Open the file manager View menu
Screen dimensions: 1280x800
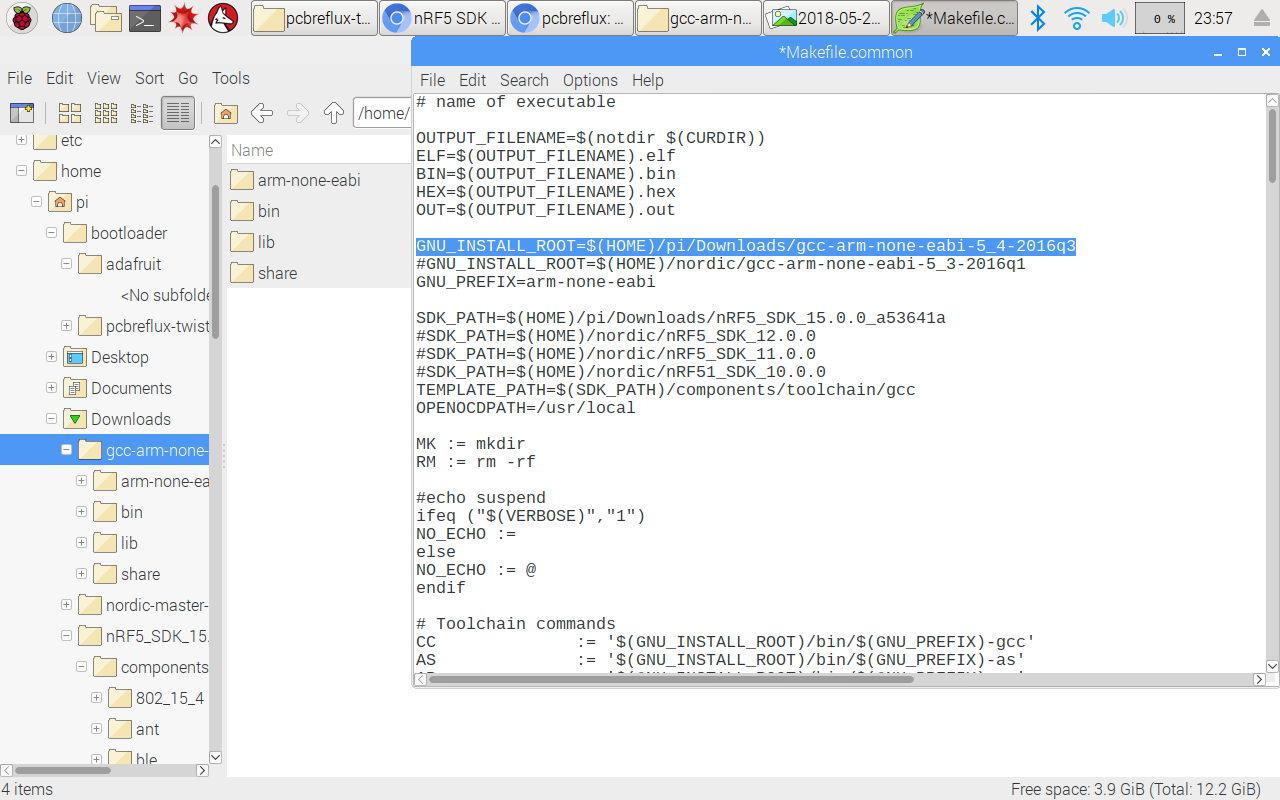tap(104, 78)
